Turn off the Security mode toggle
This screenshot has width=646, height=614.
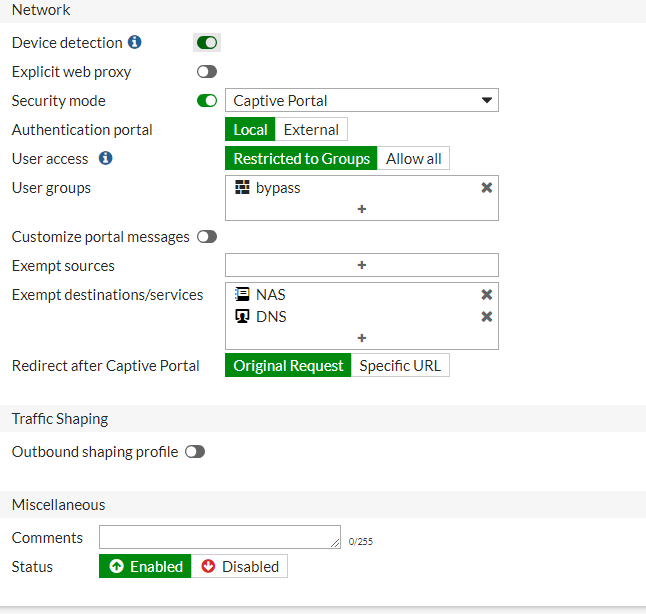(207, 101)
